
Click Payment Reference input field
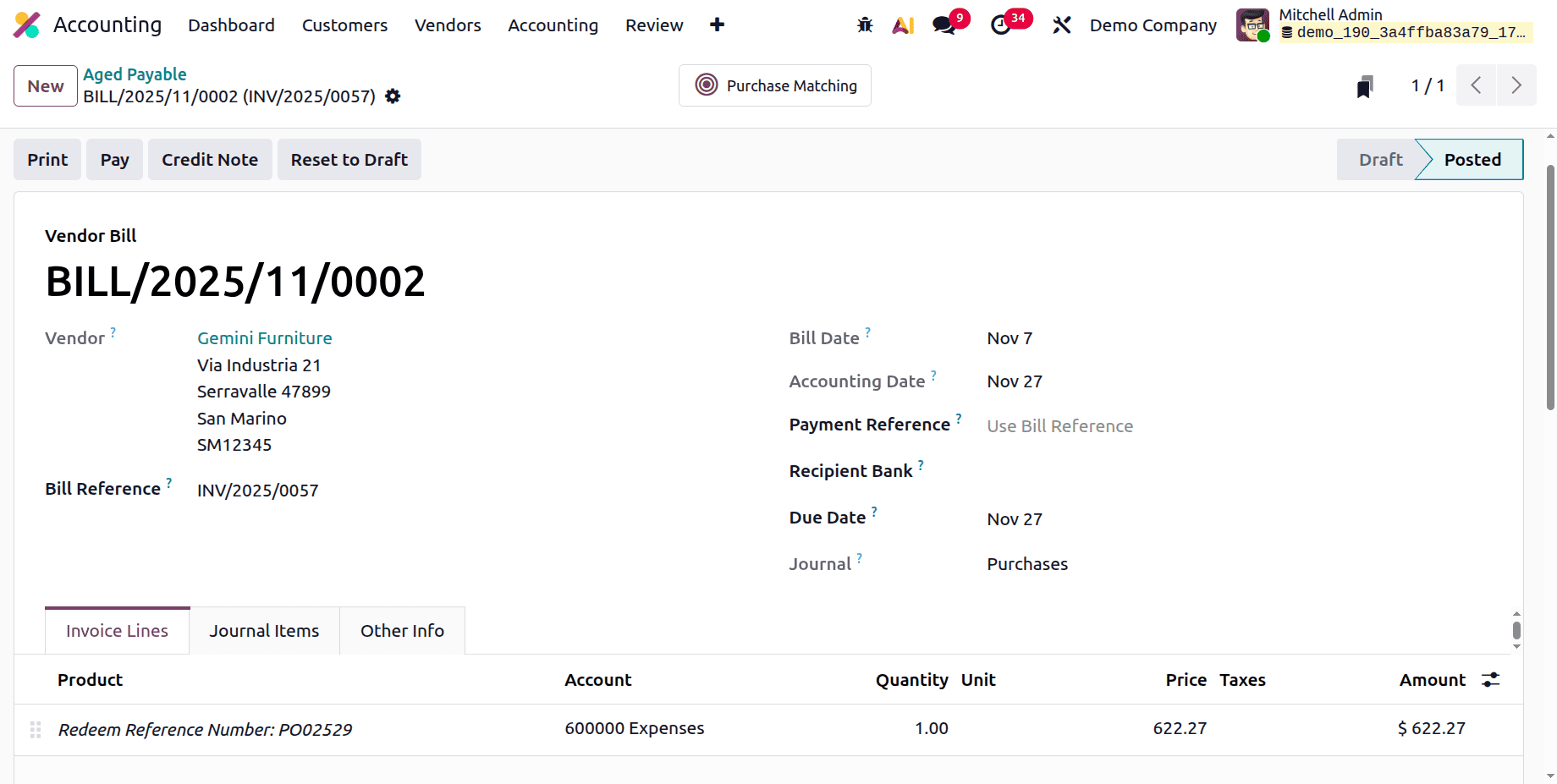pos(1240,426)
